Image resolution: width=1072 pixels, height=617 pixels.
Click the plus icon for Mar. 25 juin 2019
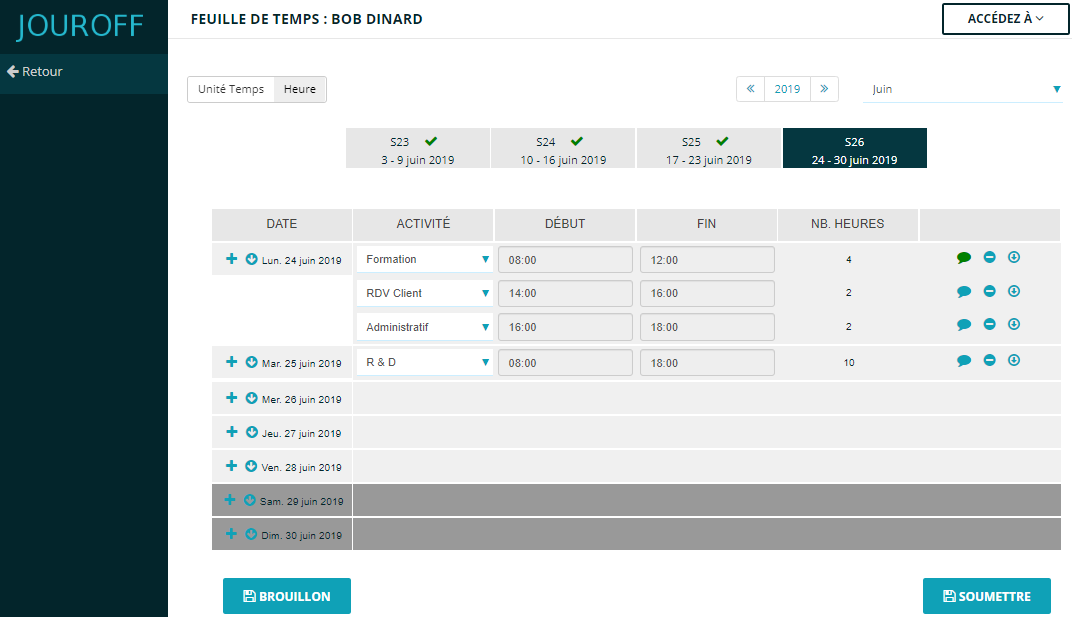[232, 362]
